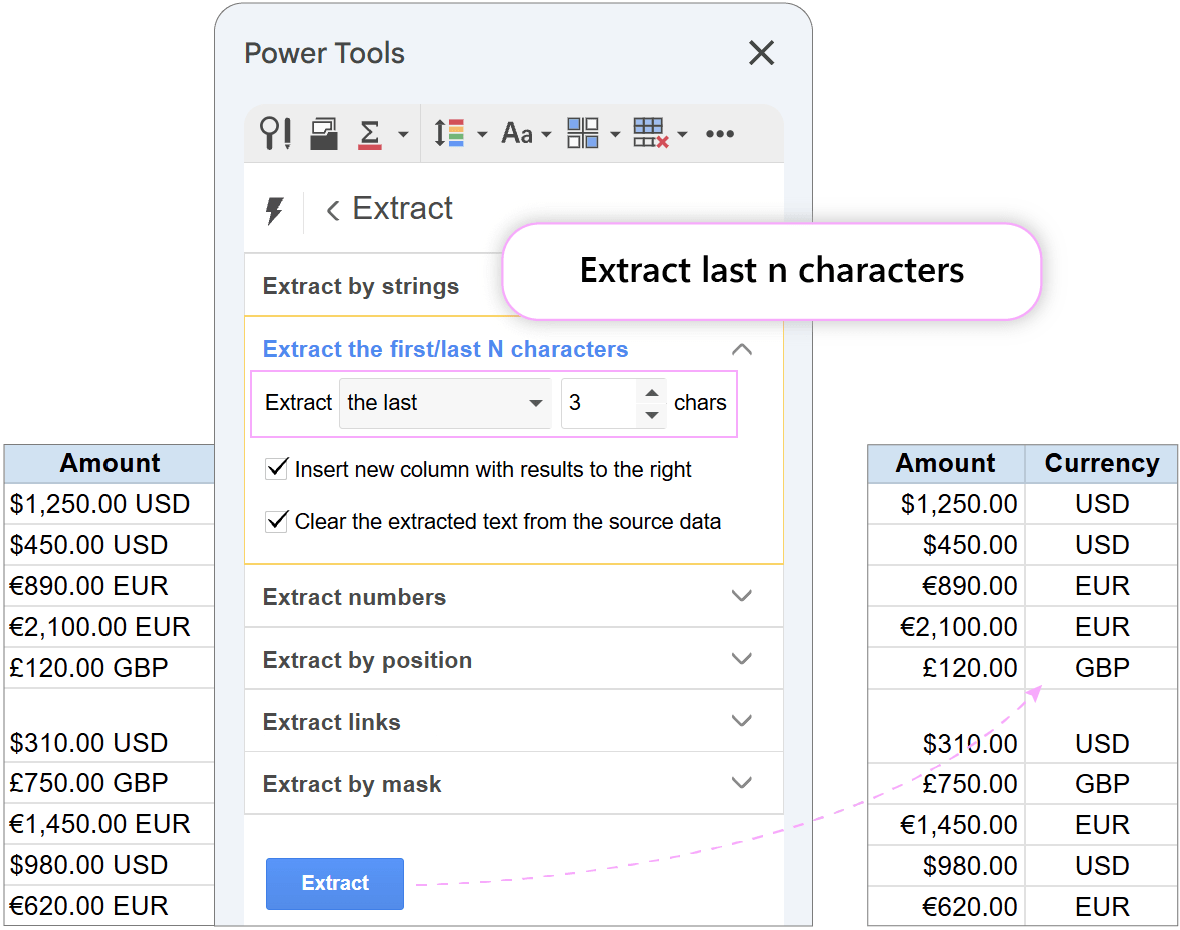The width and height of the screenshot is (1180, 930).
Task: Select cell '$1,250.00 USD'
Action: click(110, 503)
